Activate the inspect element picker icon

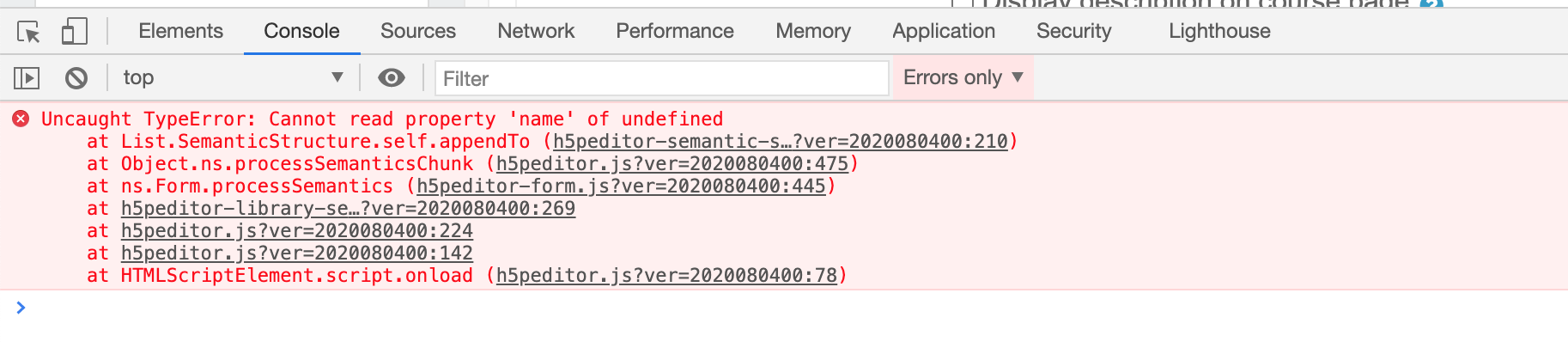pos(28,32)
